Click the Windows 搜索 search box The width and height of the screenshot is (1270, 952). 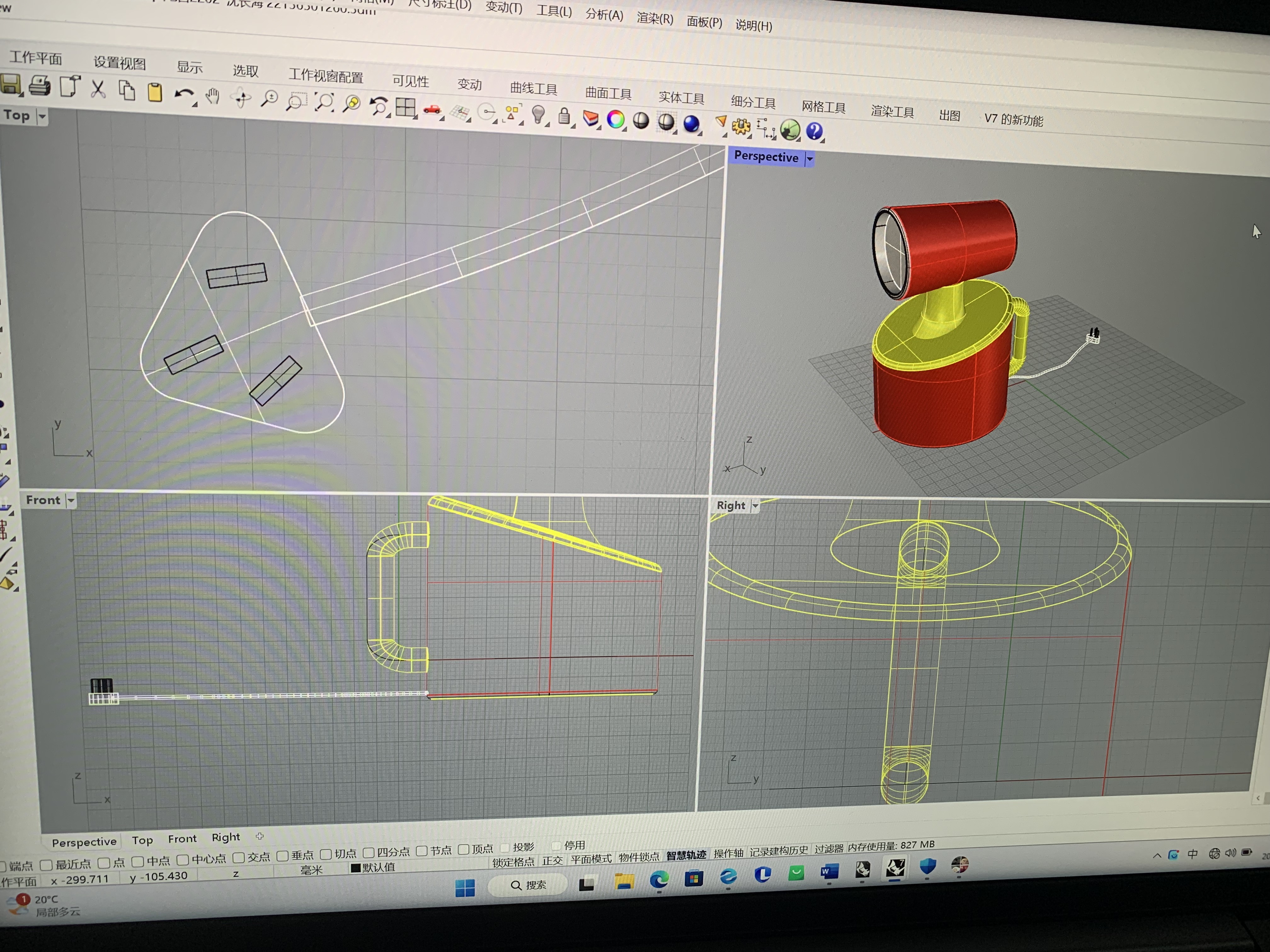(528, 886)
